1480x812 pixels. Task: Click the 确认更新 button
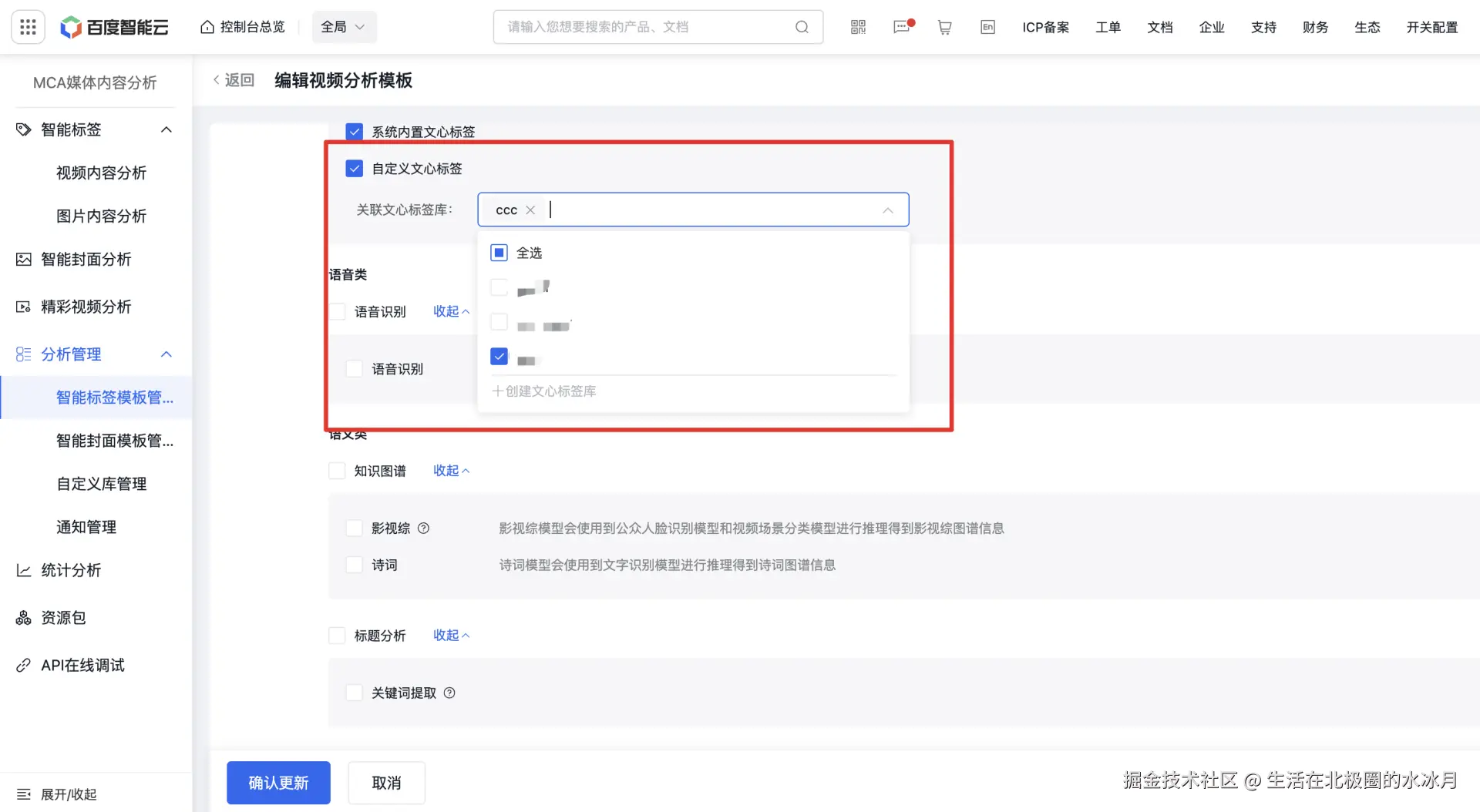point(278,783)
